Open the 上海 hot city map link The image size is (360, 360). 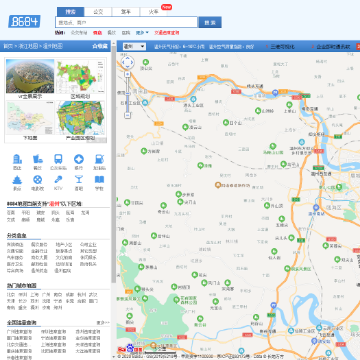(x=34, y=295)
